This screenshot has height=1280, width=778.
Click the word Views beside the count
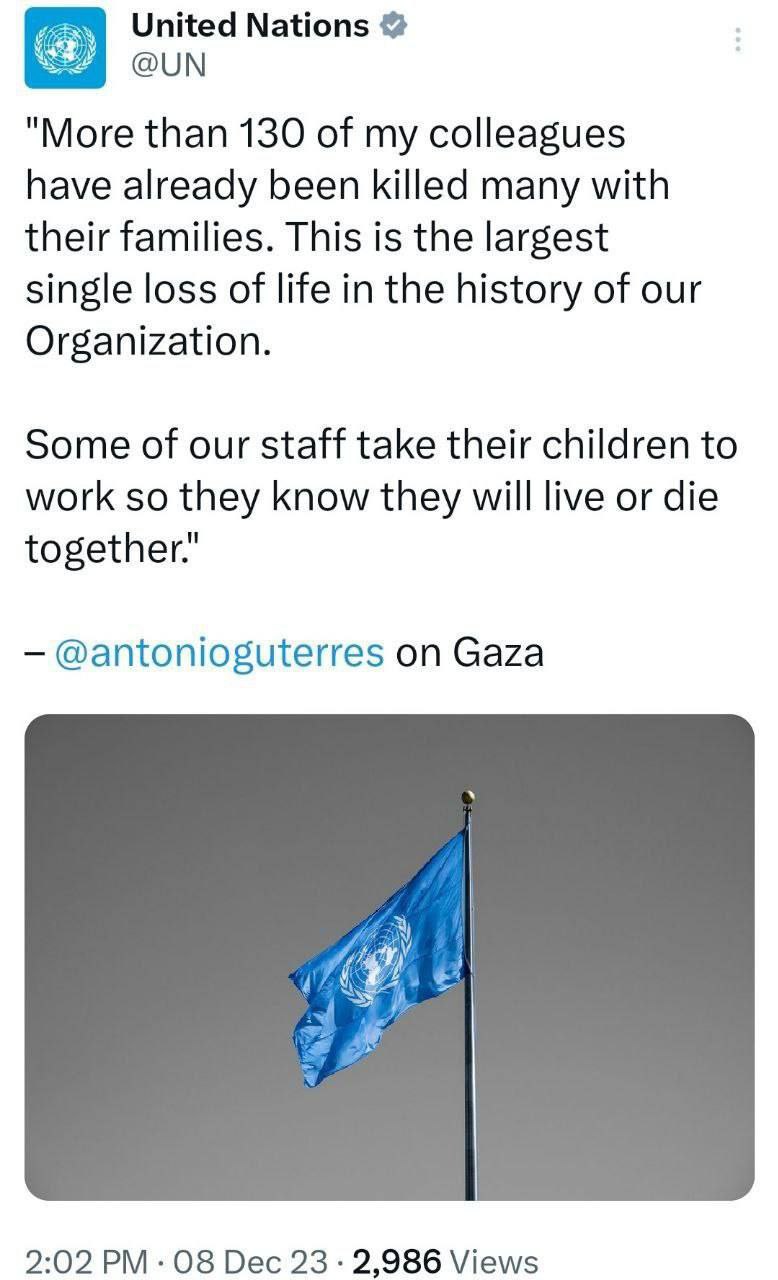[x=495, y=1262]
